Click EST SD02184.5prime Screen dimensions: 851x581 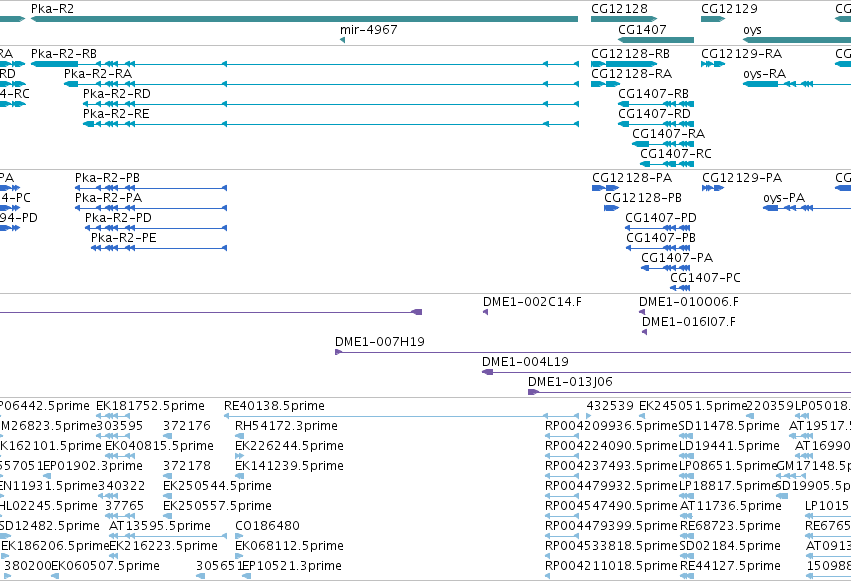point(687,556)
